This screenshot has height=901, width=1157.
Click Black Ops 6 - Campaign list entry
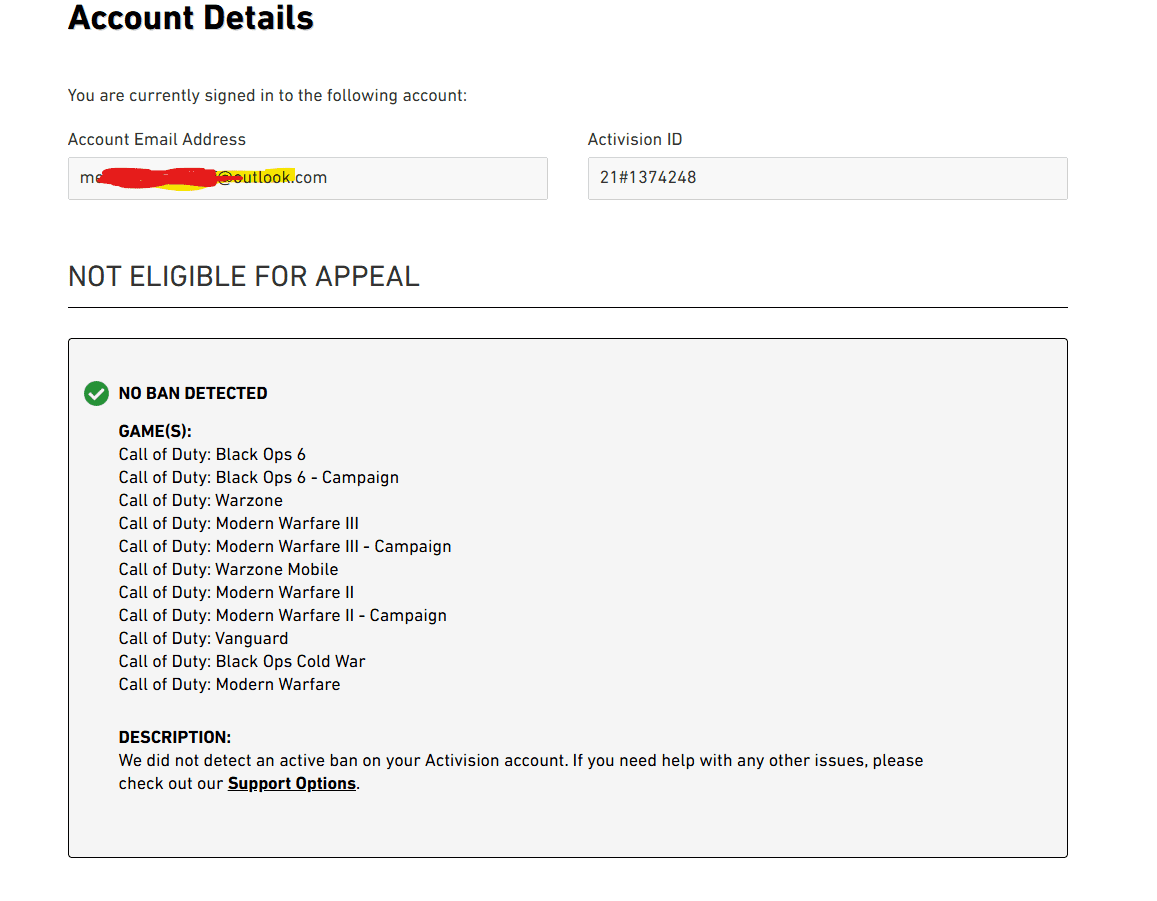pyautogui.click(x=259, y=477)
